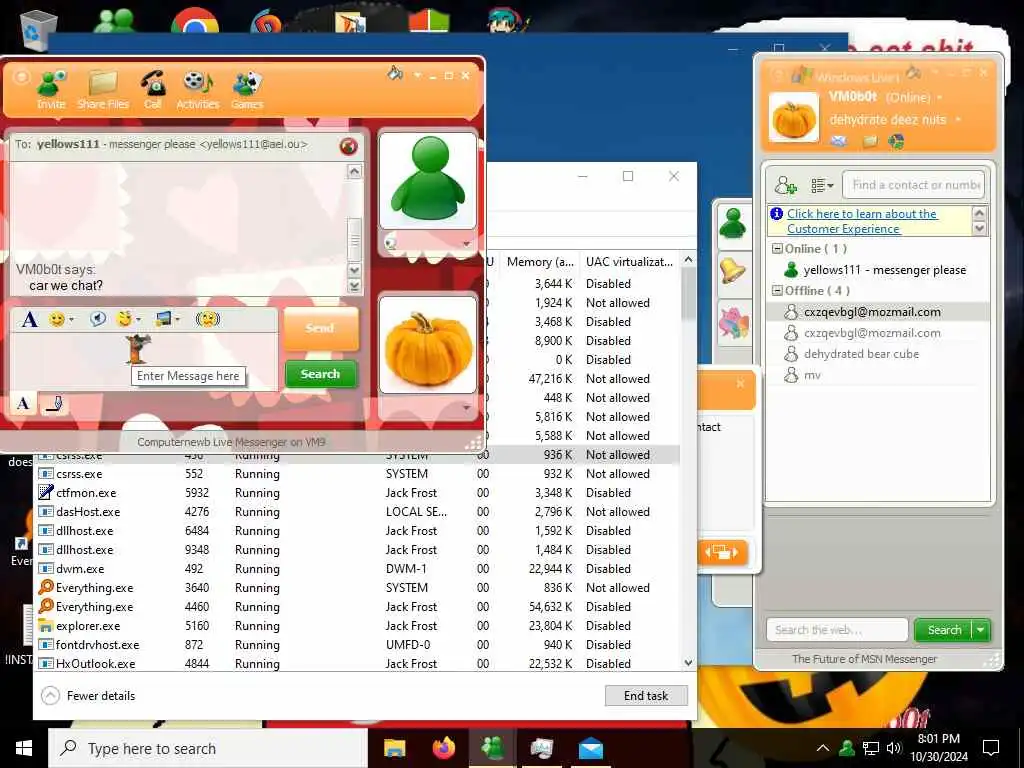Viewport: 1024px width, 768px height.
Task: Collapse the Offline contacts group
Action: point(777,291)
